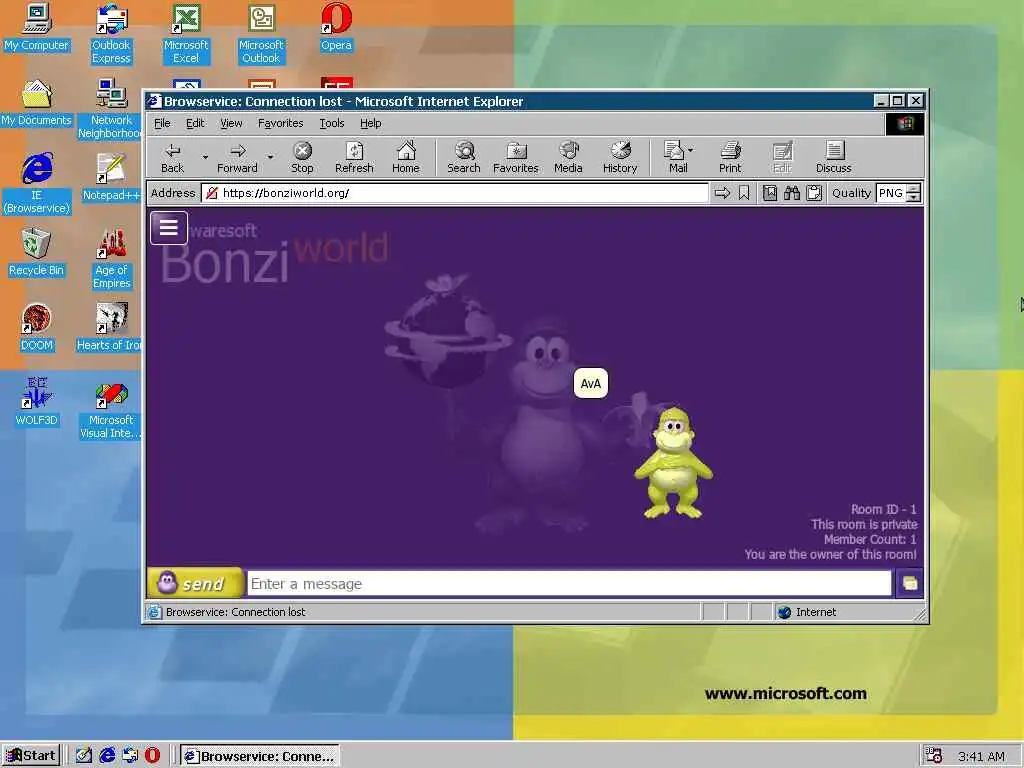Open the BonziWorld hamburger menu
Viewport: 1024px width, 768px height.
pos(168,227)
